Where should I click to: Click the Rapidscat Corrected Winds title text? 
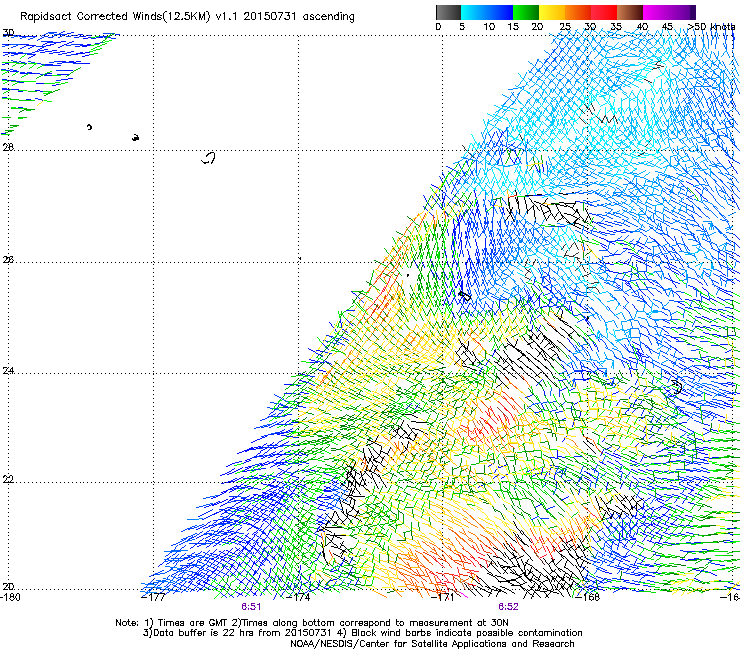click(x=187, y=16)
